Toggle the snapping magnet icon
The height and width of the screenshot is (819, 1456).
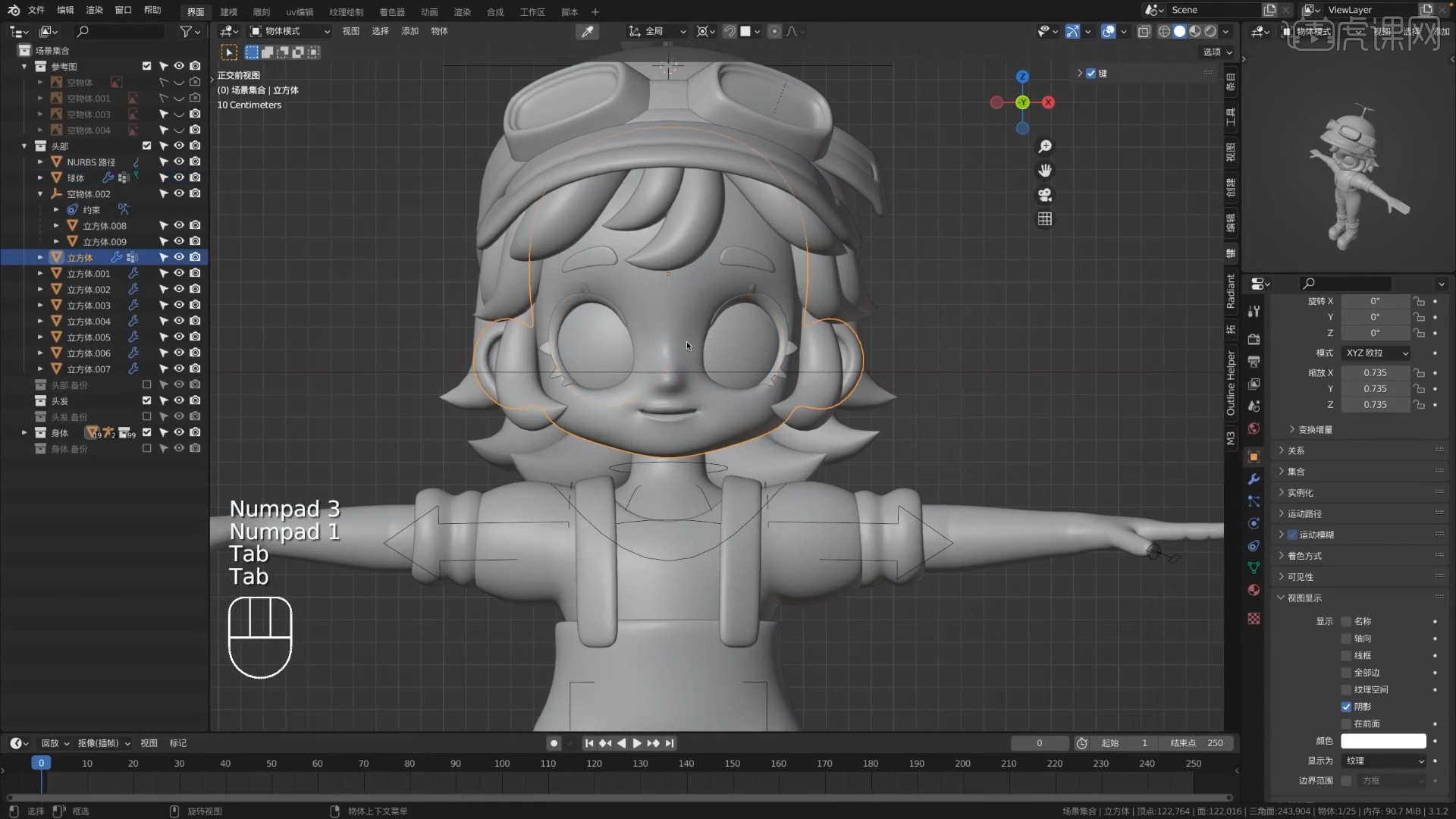pyautogui.click(x=730, y=31)
